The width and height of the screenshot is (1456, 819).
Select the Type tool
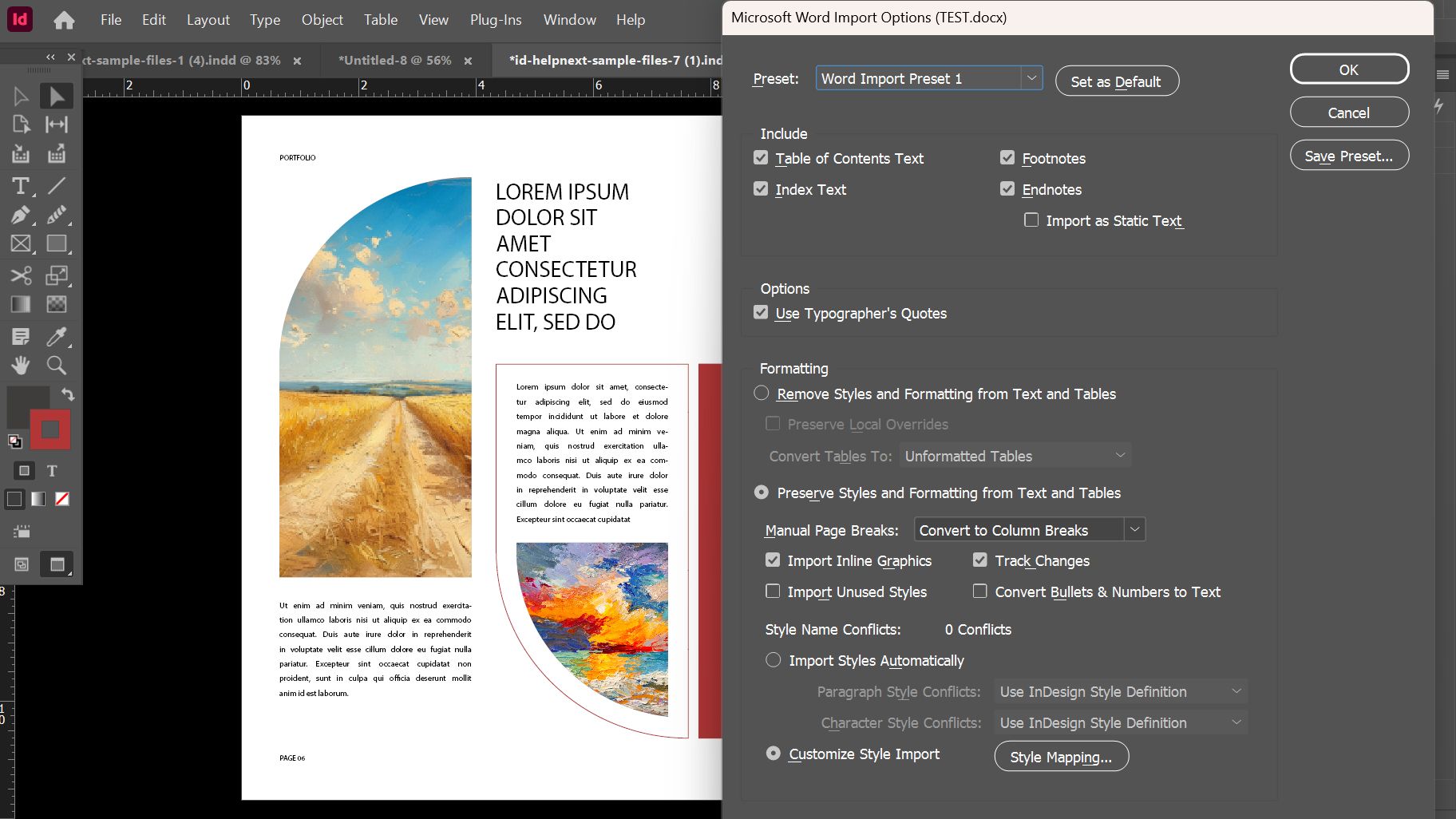(21, 186)
